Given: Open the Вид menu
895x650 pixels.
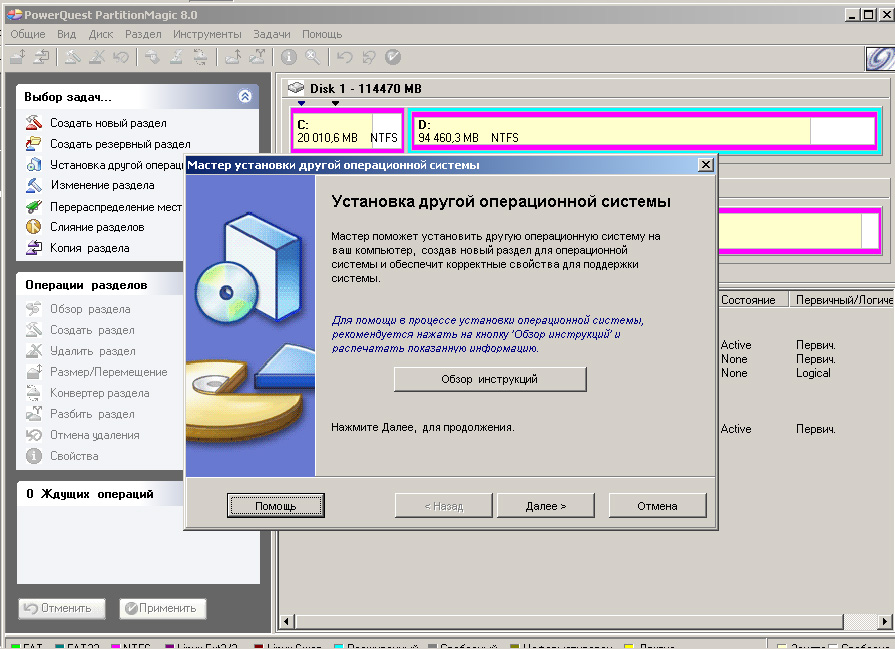Looking at the screenshot, I should pyautogui.click(x=67, y=34).
